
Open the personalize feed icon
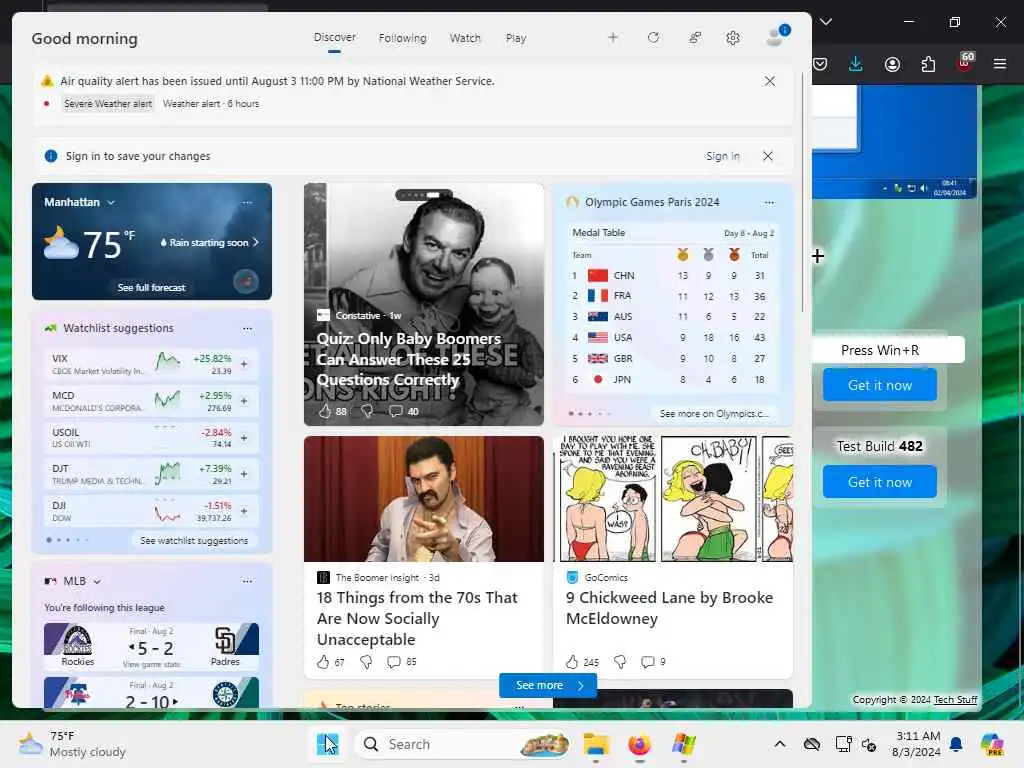tap(695, 38)
